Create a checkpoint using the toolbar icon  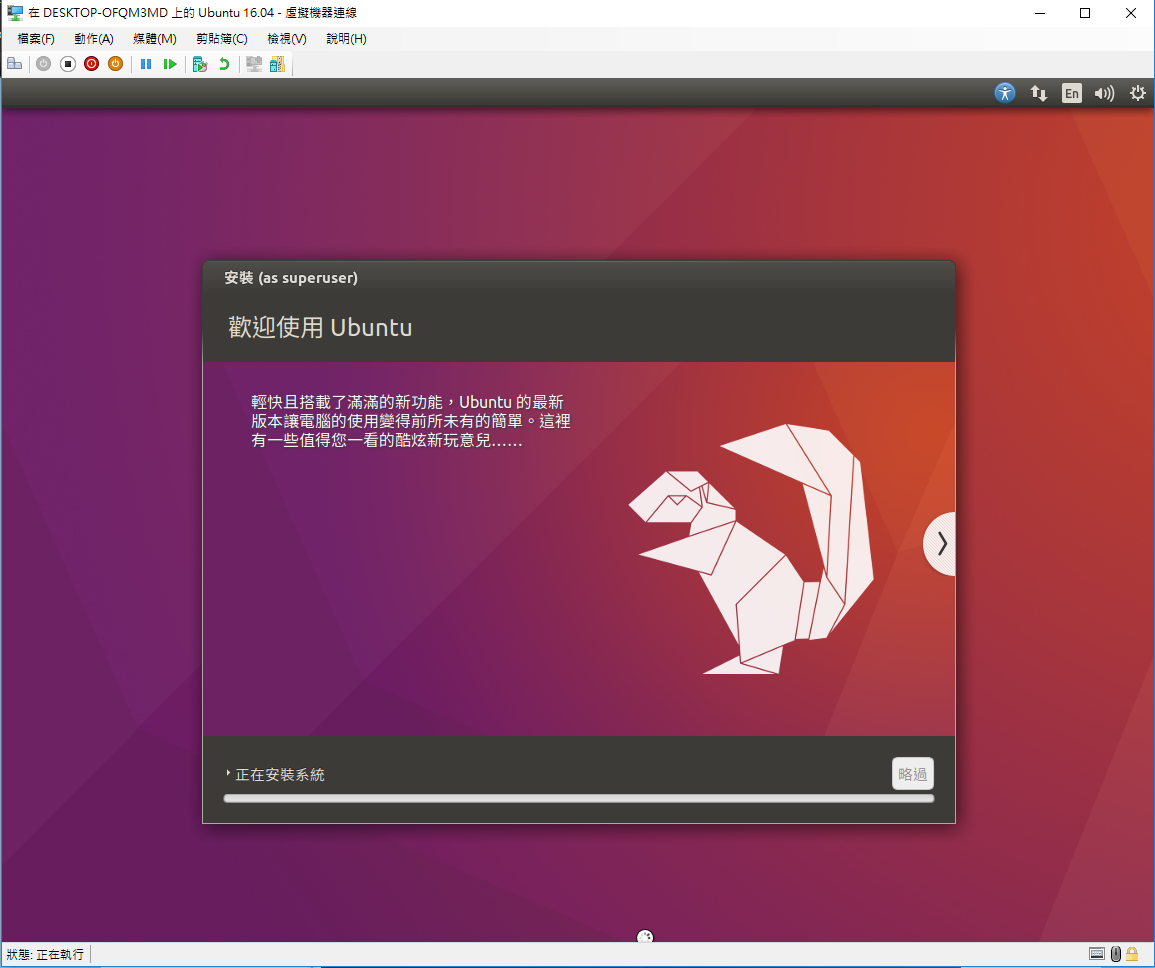coord(199,63)
